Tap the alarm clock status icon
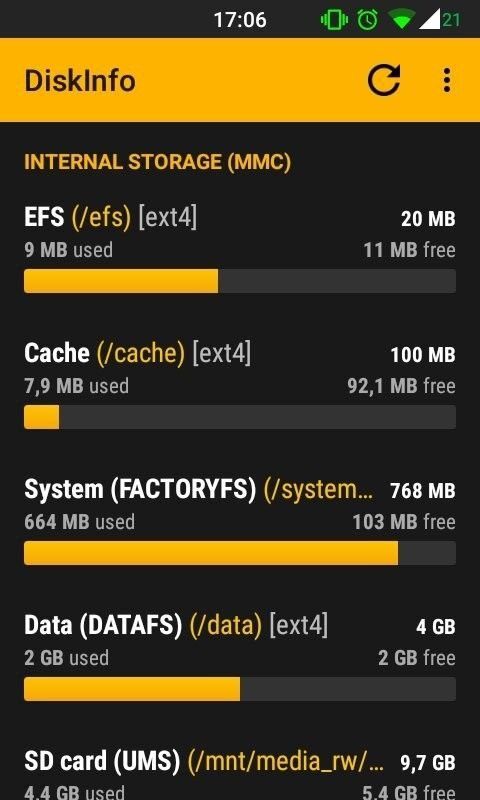The image size is (480, 800). [x=367, y=20]
